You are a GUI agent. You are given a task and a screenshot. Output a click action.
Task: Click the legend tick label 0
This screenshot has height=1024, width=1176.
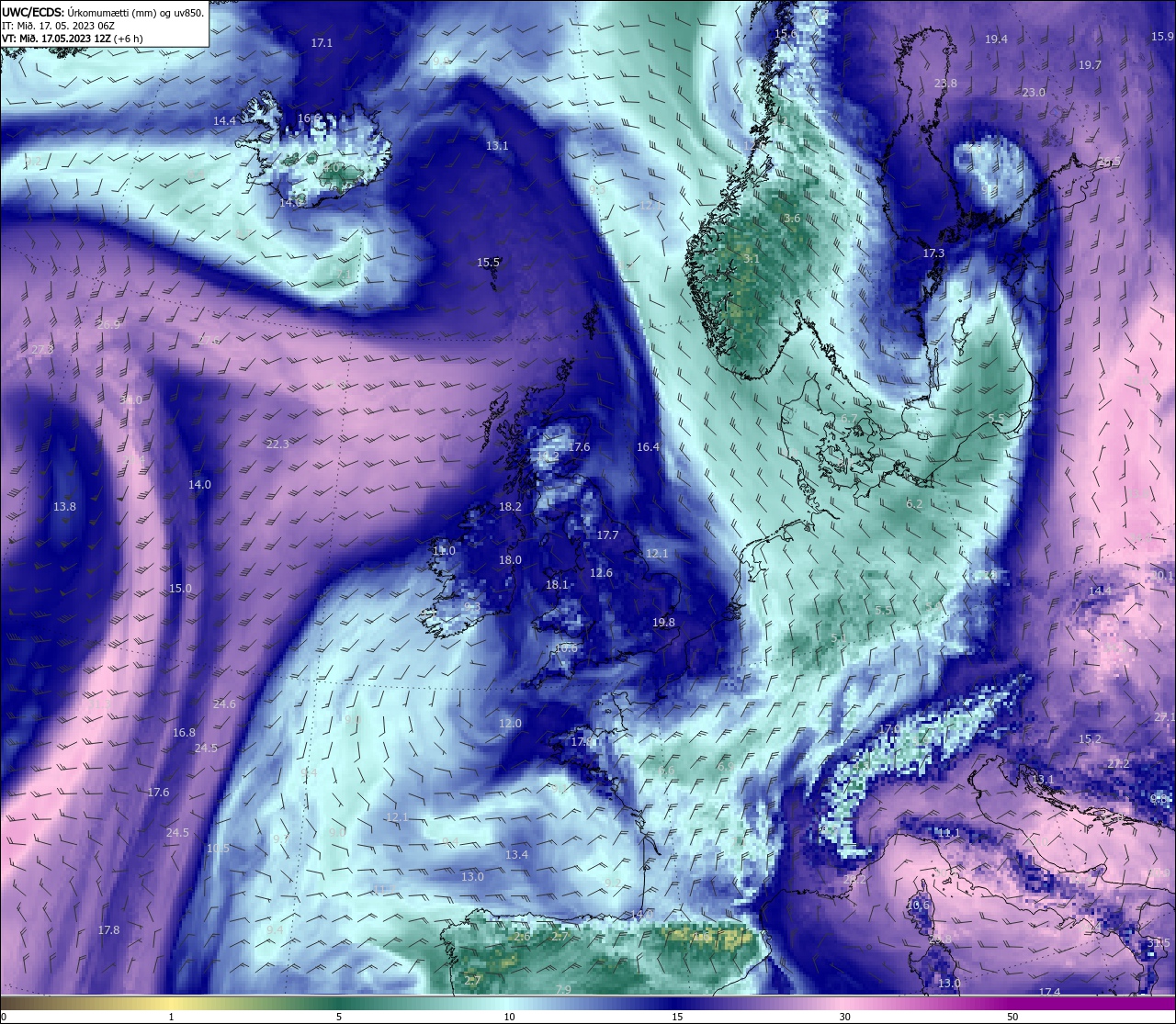[x=4, y=1017]
